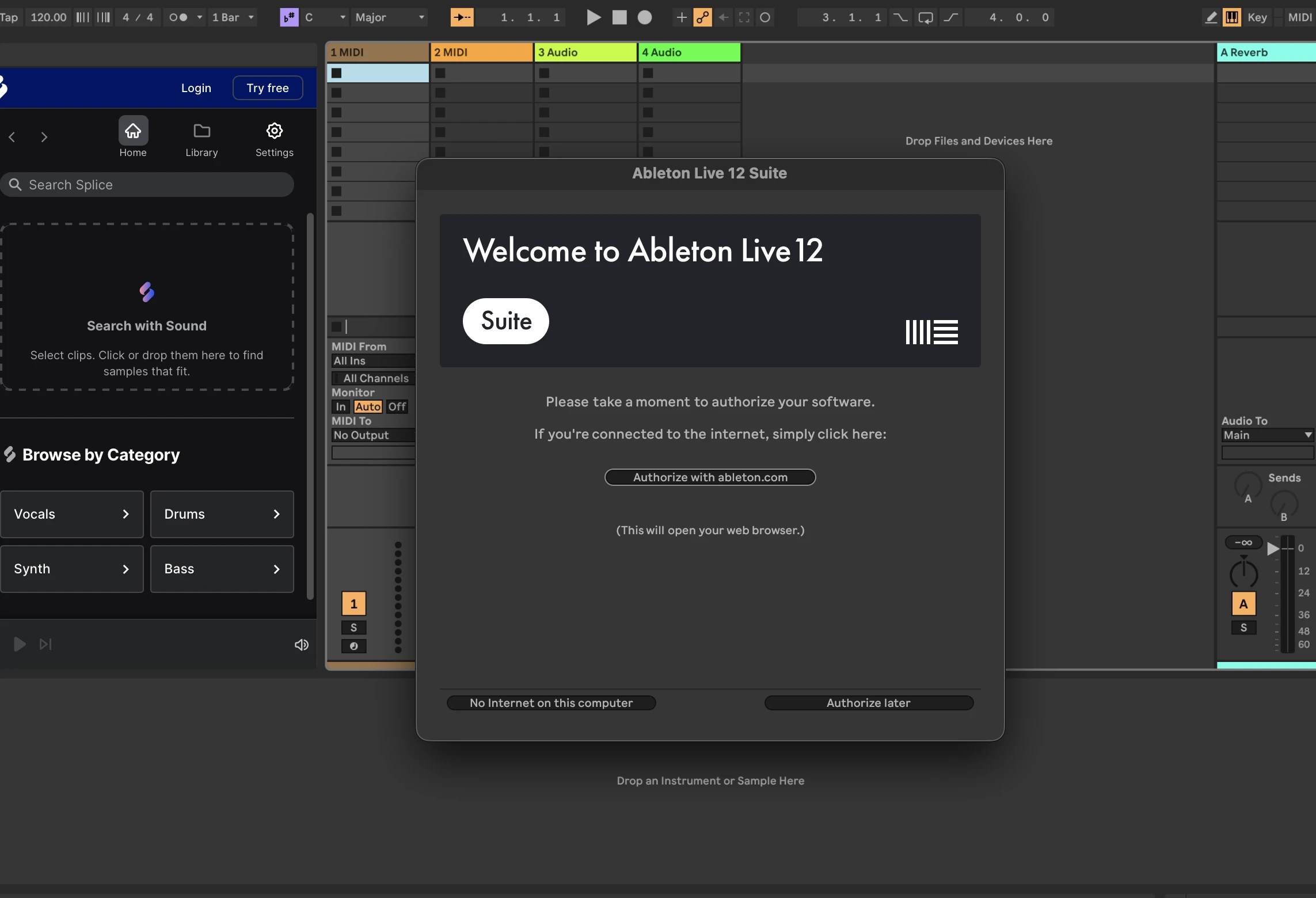Viewport: 1316px width, 898px height.
Task: Expand the Vocals category
Action: 72,514
